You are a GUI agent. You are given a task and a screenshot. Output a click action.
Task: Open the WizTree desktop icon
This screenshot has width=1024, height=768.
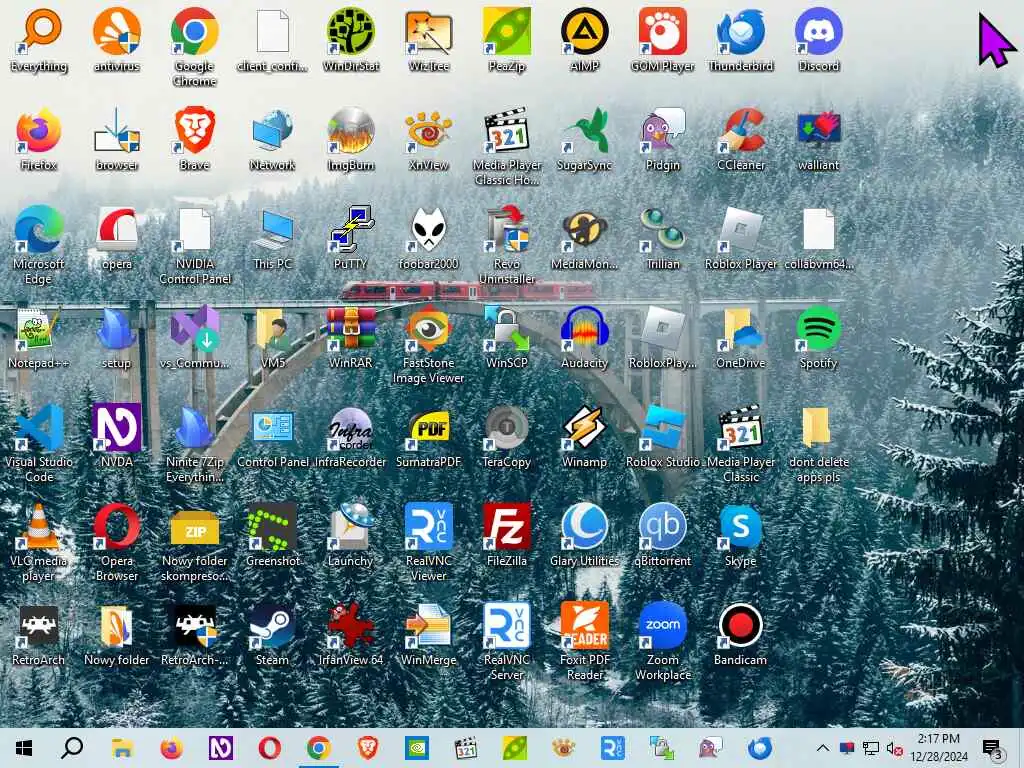click(428, 39)
